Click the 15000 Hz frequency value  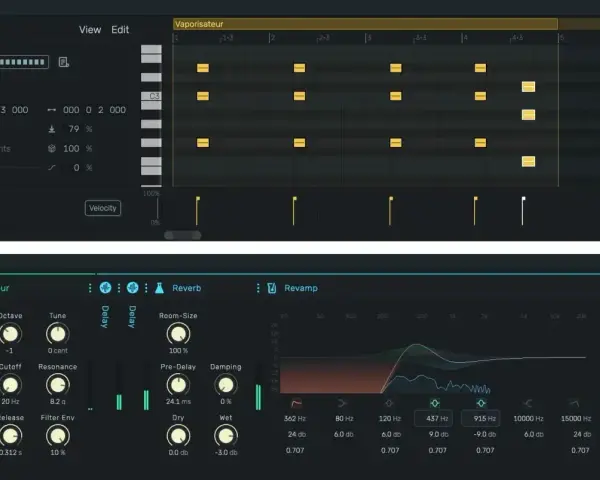tap(576, 418)
